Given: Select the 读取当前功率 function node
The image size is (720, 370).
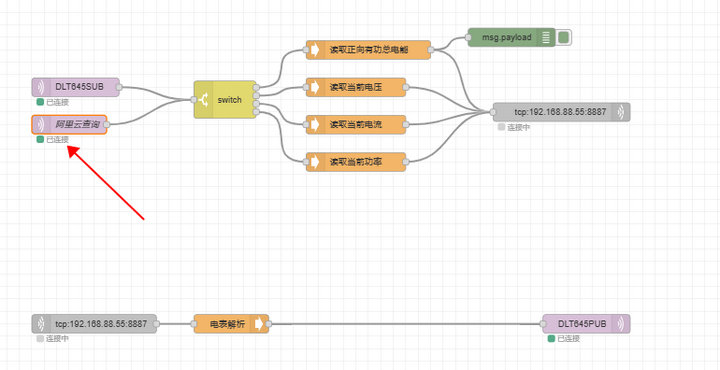Looking at the screenshot, I should click(356, 162).
